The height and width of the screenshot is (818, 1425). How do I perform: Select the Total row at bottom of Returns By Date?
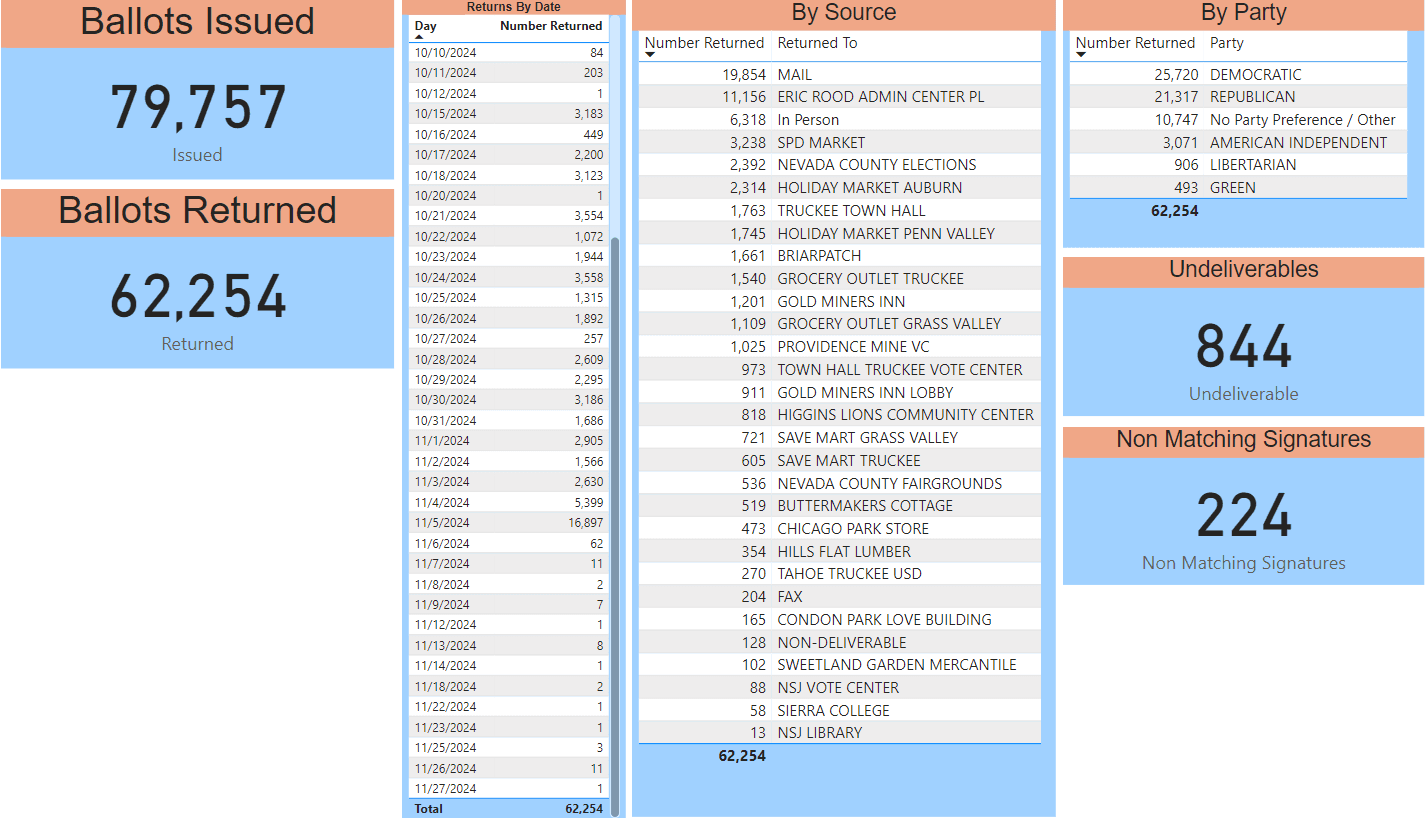click(x=508, y=808)
